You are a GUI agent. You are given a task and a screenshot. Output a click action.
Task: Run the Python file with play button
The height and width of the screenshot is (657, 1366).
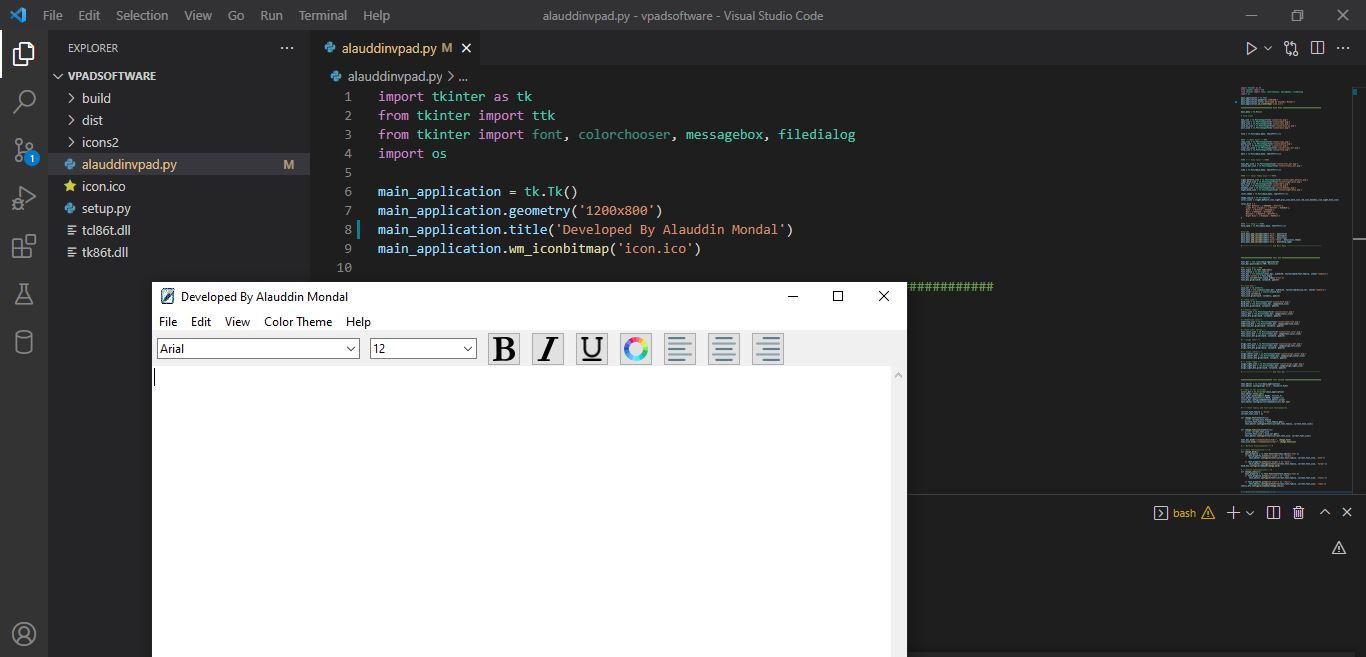(x=1250, y=48)
